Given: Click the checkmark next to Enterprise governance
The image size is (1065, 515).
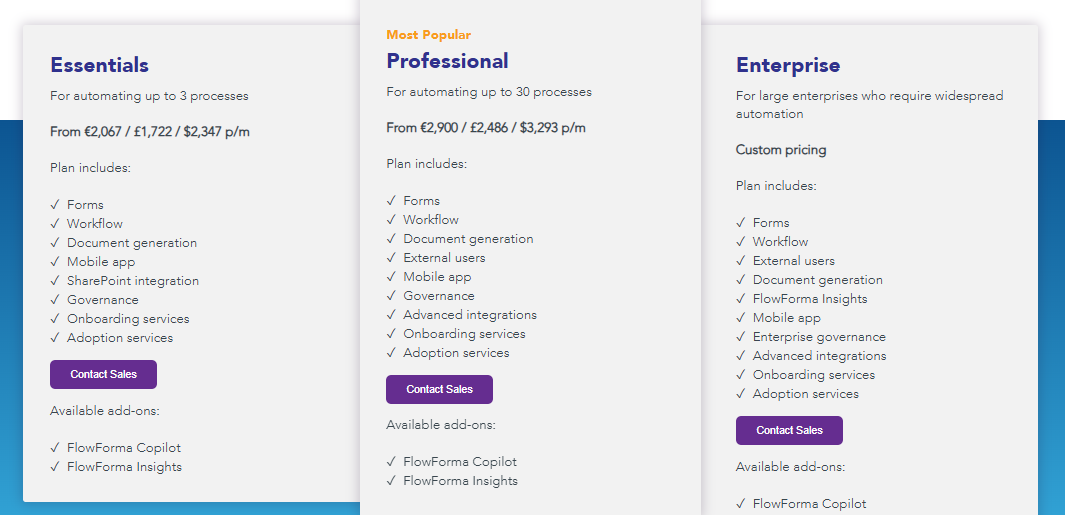Looking at the screenshot, I should (741, 337).
